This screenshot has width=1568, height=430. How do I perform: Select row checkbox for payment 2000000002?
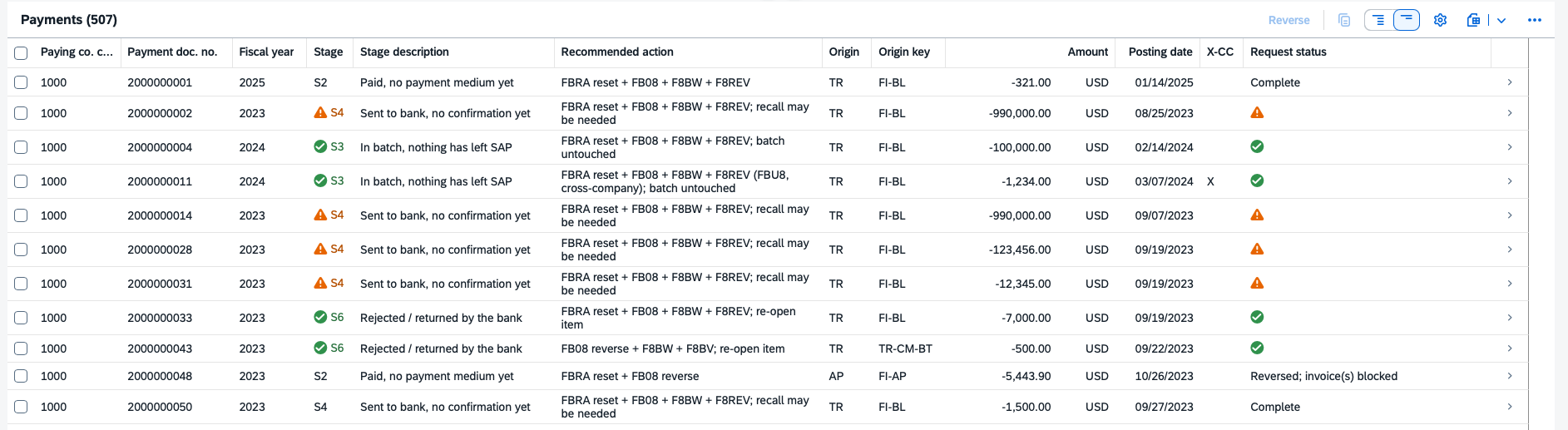pos(21,113)
